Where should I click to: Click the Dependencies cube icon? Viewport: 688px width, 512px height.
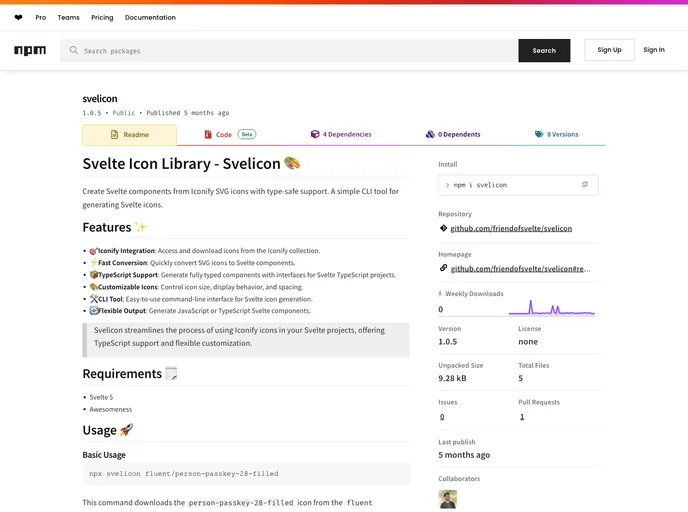315,134
